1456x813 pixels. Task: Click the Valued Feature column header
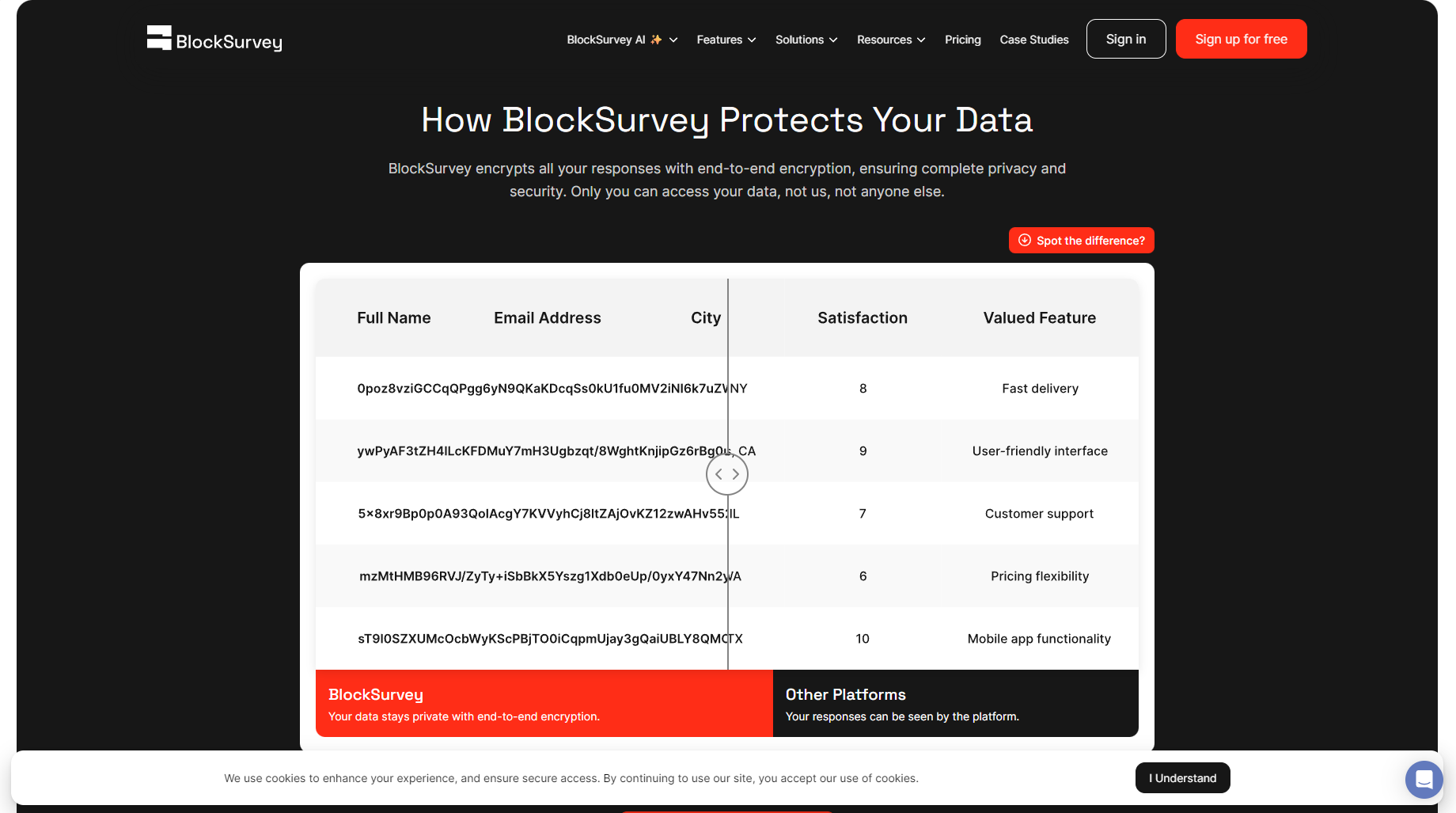click(x=1039, y=318)
